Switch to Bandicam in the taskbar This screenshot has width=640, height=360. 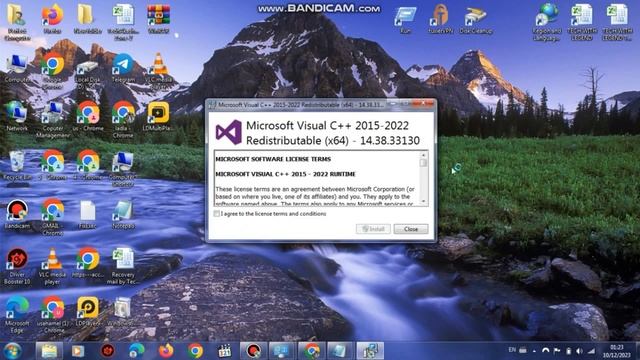253,351
